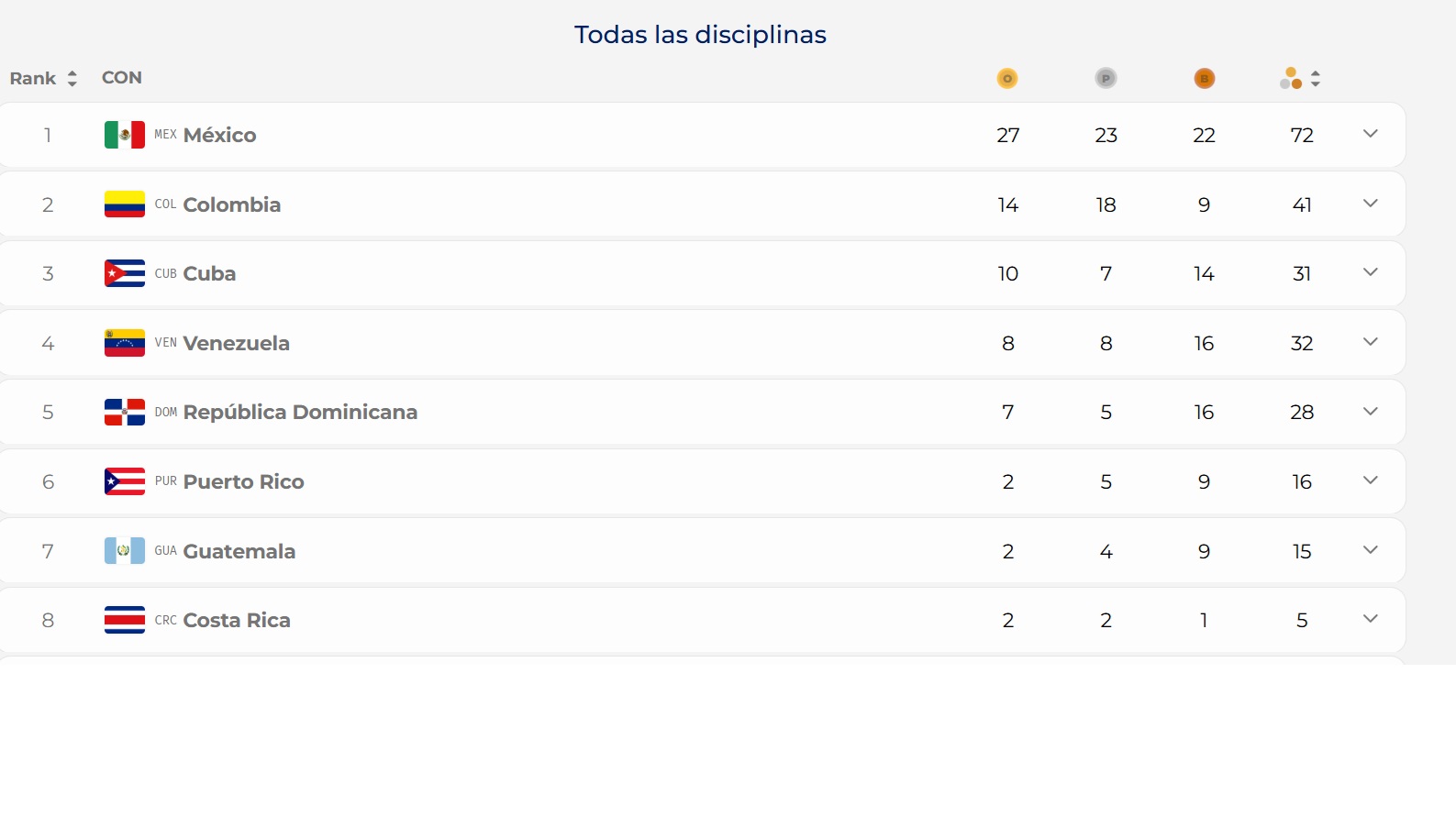
Task: Click the Rank column header label
Action: tap(33, 79)
